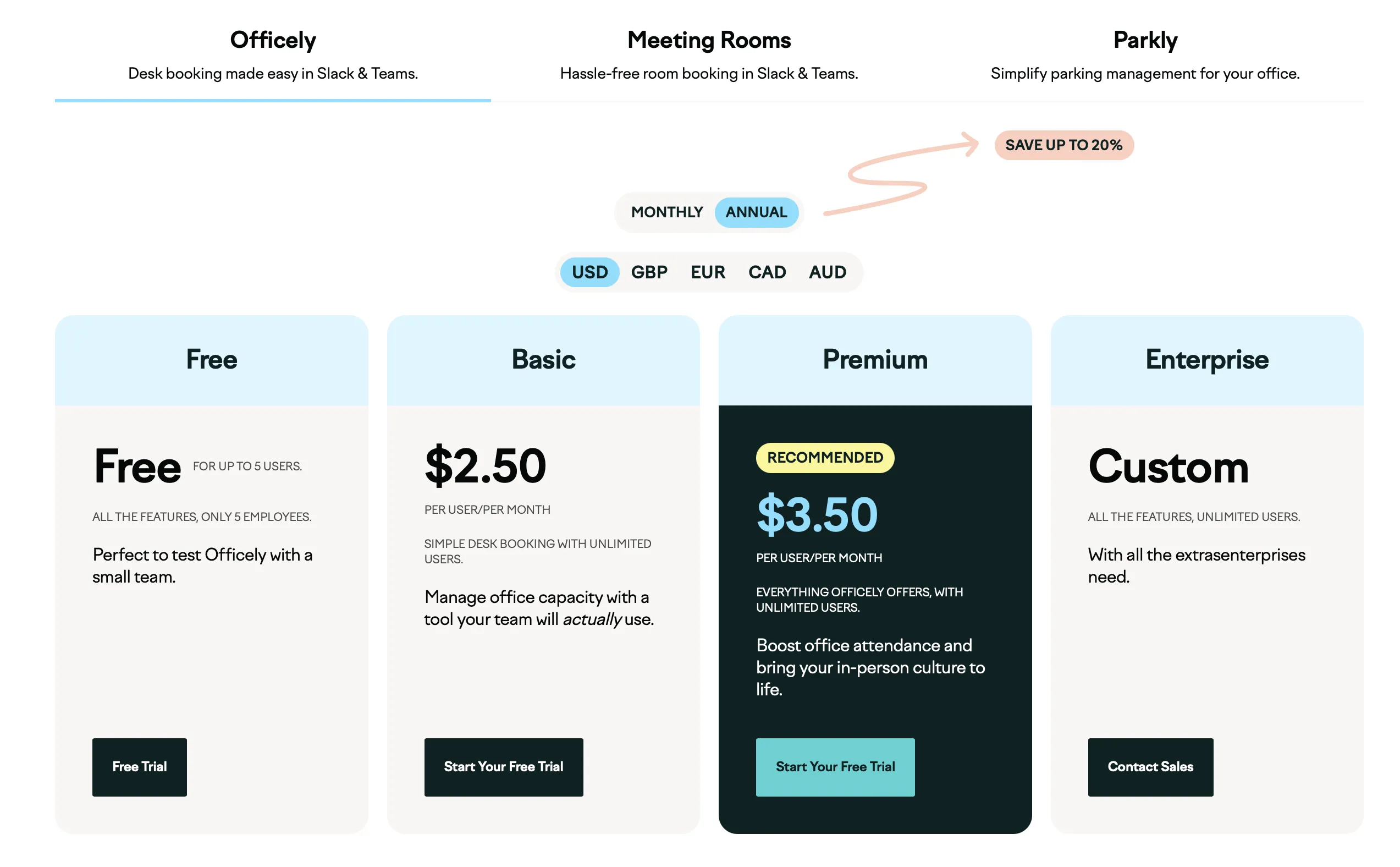Click the SAVE UP TO 20% badge
The width and height of the screenshot is (1400, 867).
tap(1063, 145)
